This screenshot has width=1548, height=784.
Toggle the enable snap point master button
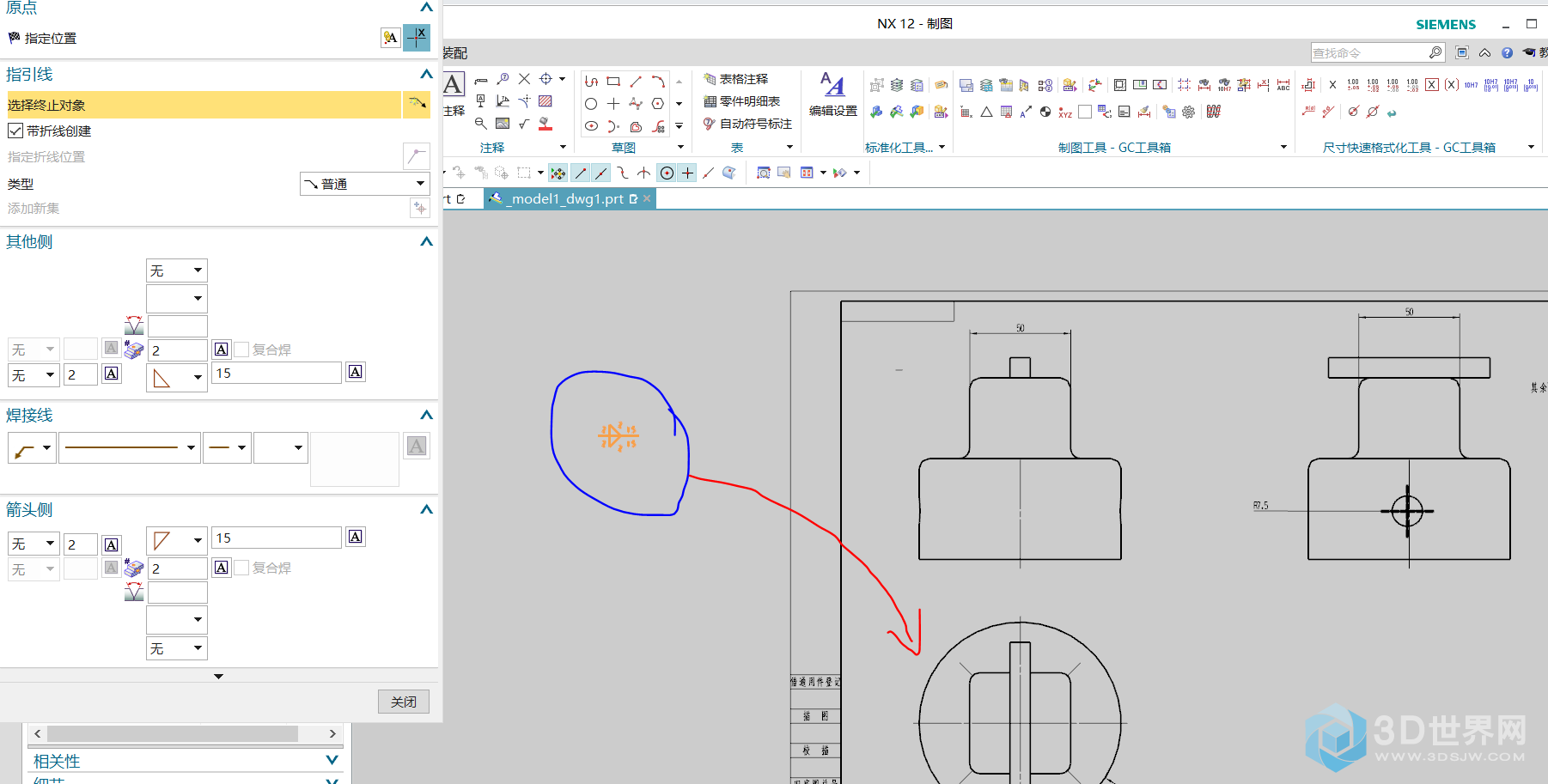point(558,173)
